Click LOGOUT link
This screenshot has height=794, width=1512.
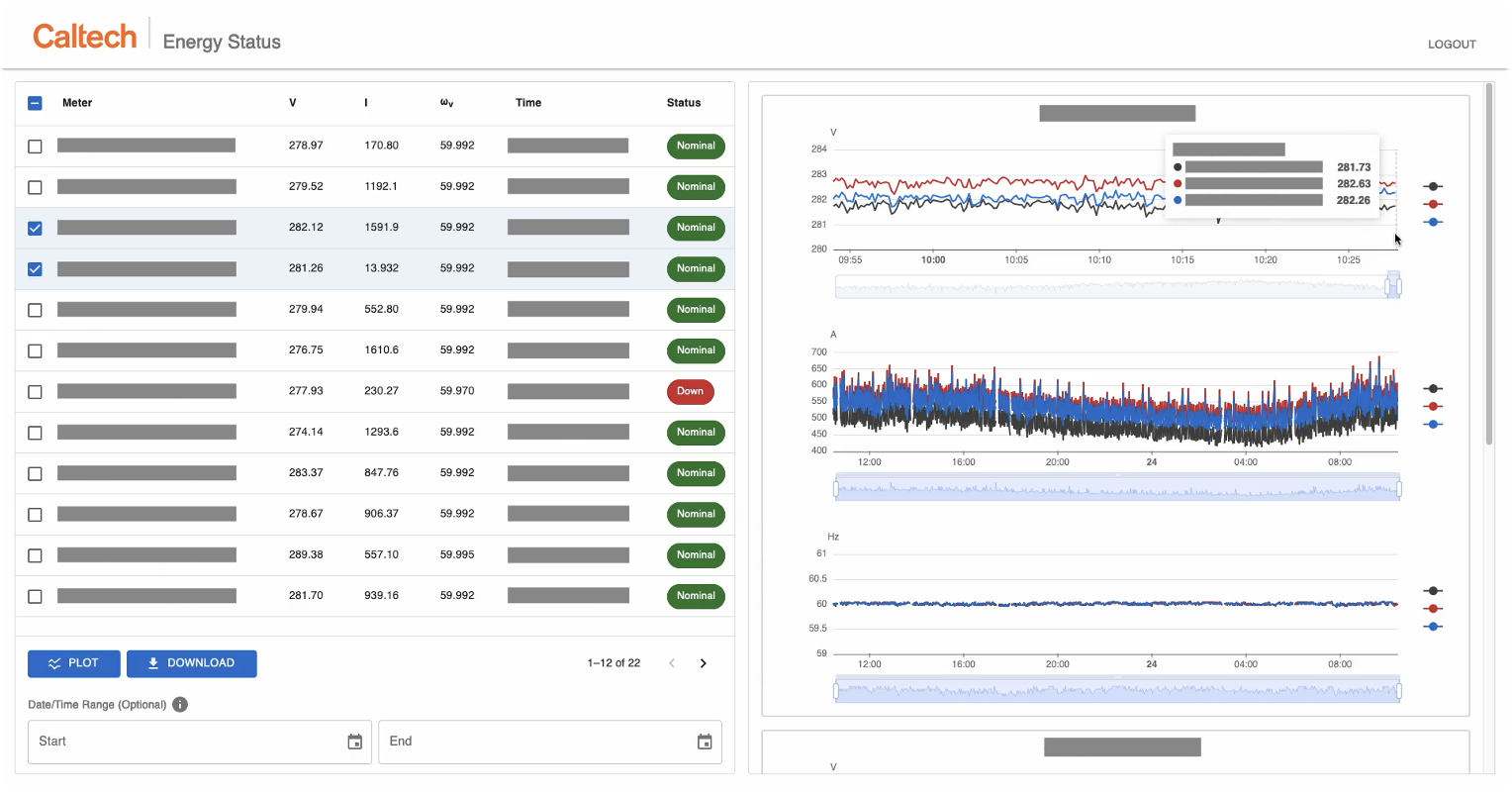[1452, 45]
